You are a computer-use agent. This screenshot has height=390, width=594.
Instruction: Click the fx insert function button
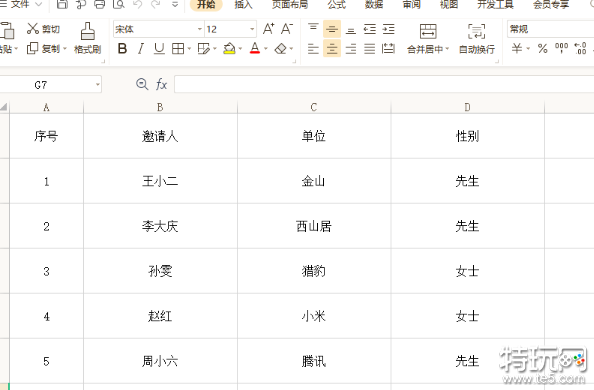161,84
